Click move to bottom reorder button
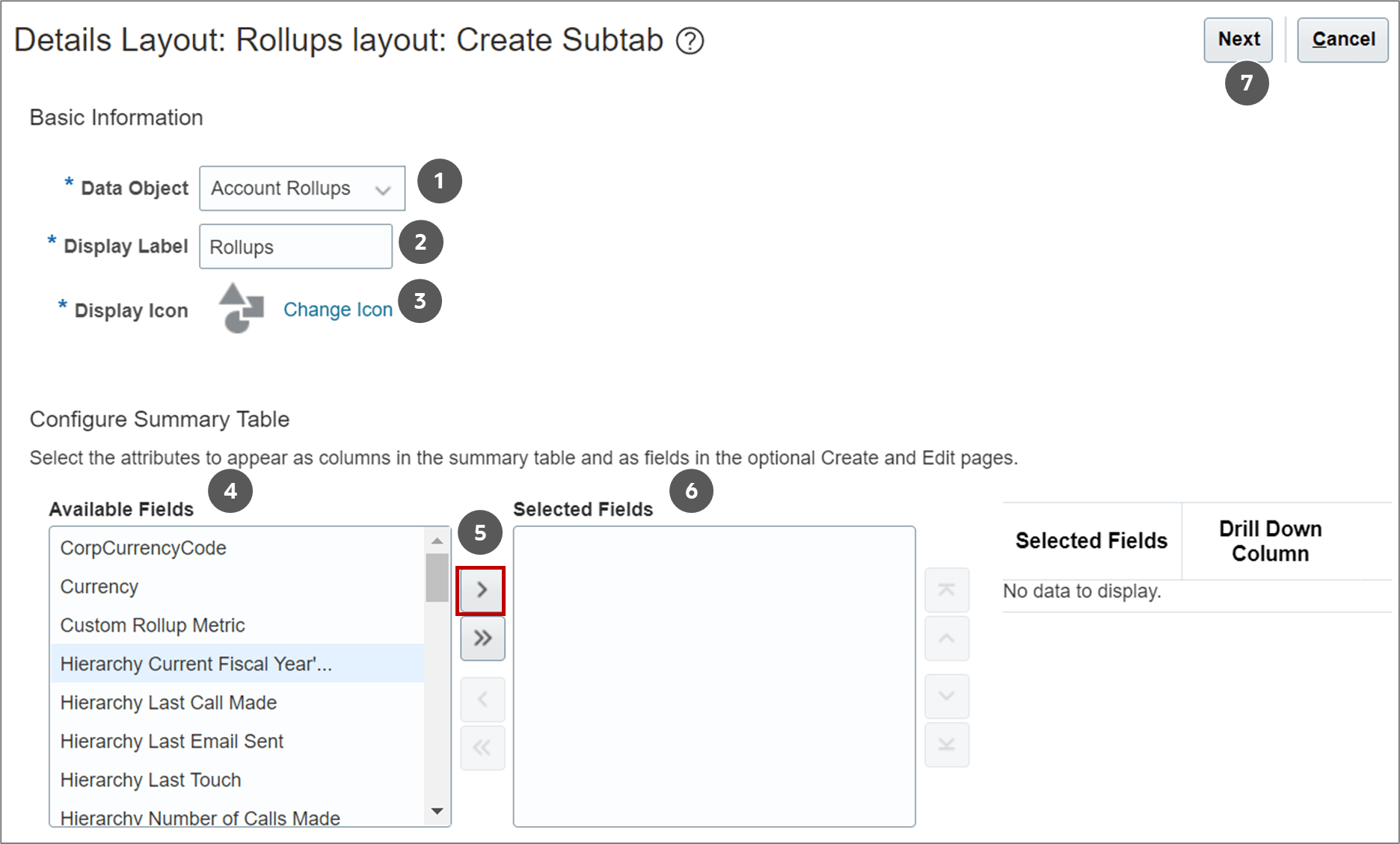The width and height of the screenshot is (1400, 844). (x=946, y=745)
